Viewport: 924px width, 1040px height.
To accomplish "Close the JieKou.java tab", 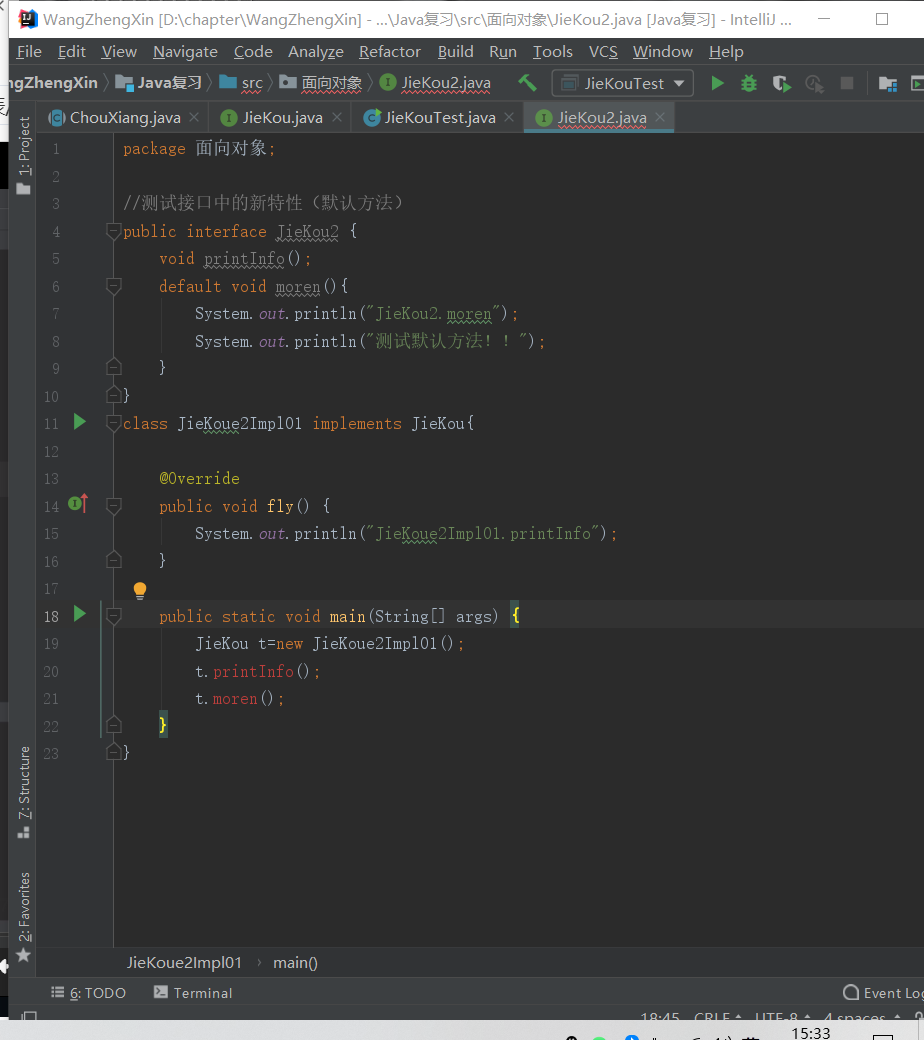I will (337, 117).
